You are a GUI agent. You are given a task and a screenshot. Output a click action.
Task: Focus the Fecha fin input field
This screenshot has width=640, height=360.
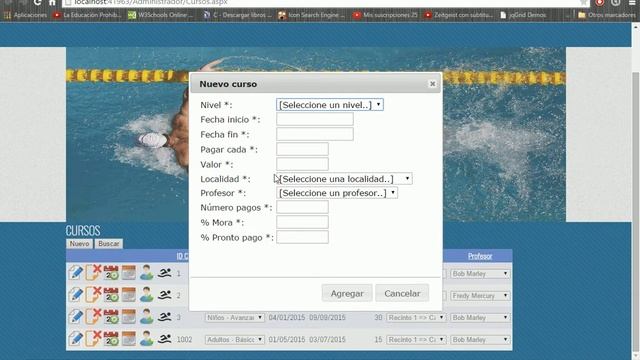pyautogui.click(x=315, y=134)
